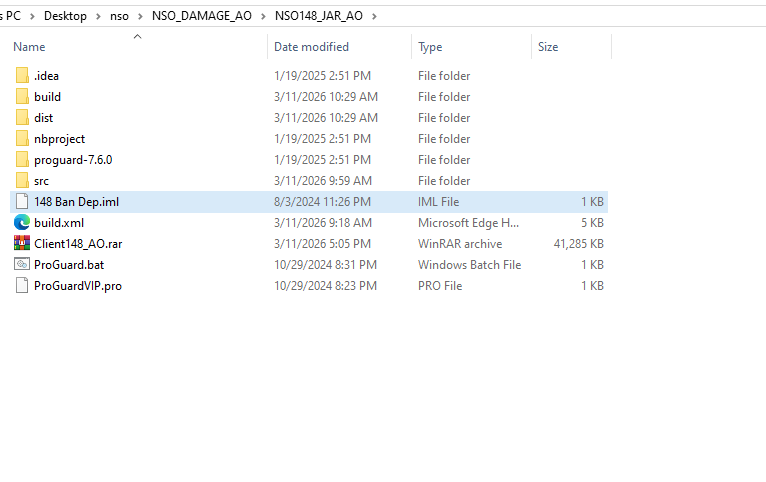Sort files by Type column header
The width and height of the screenshot is (766, 482).
tap(430, 47)
